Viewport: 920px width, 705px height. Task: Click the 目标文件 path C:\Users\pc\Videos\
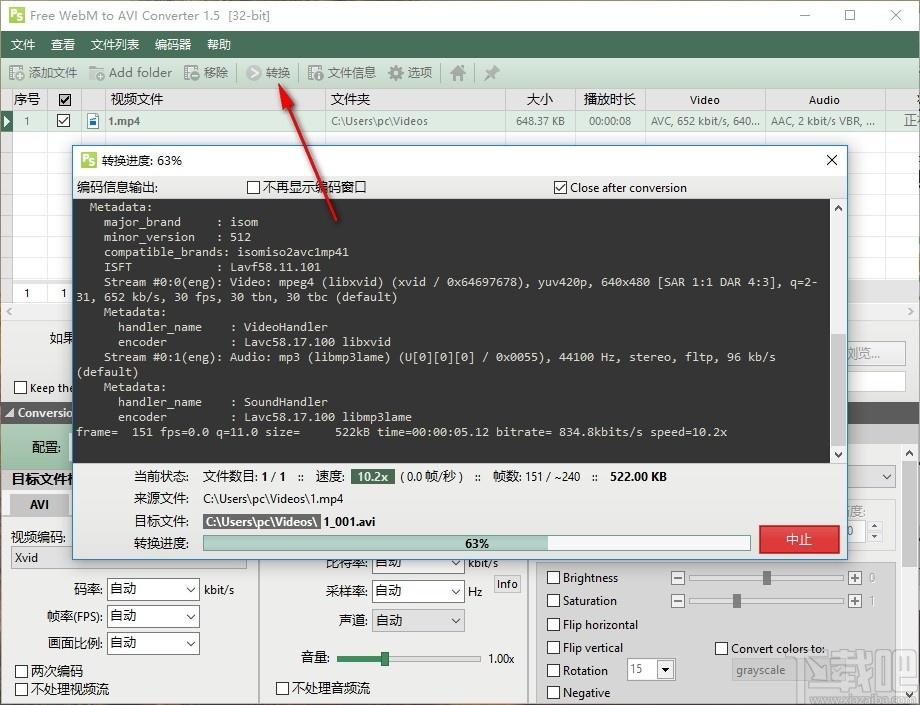(x=262, y=521)
